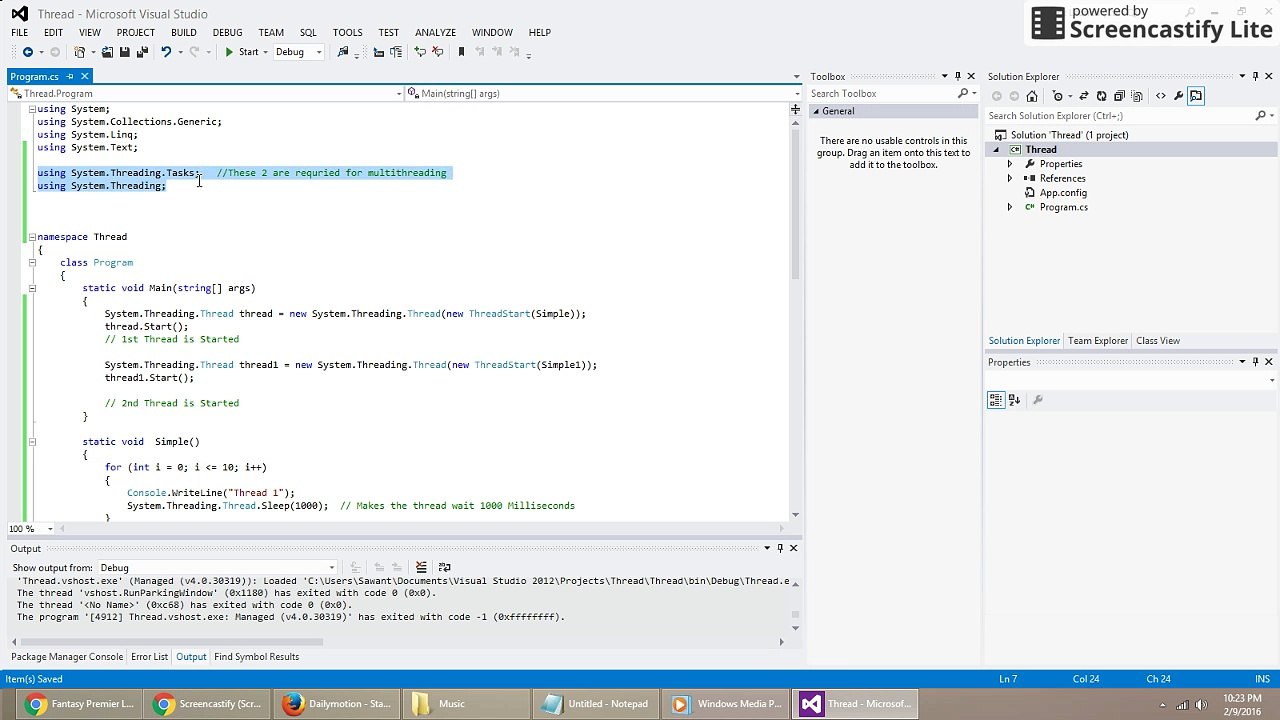Viewport: 1280px width, 720px height.
Task: Click the Navigate Backward toolbar icon
Action: [x=28, y=52]
